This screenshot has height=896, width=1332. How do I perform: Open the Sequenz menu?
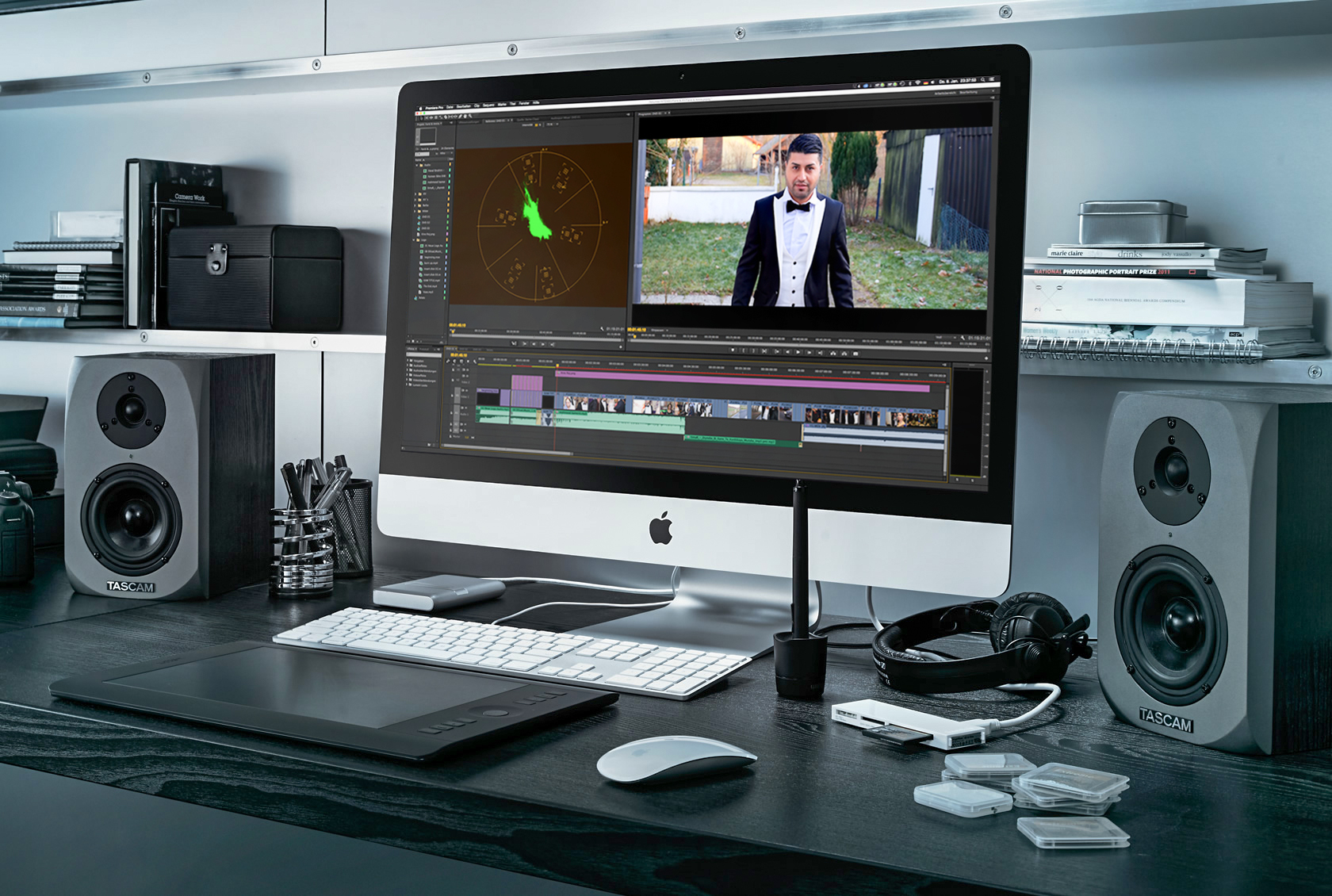coord(488,105)
